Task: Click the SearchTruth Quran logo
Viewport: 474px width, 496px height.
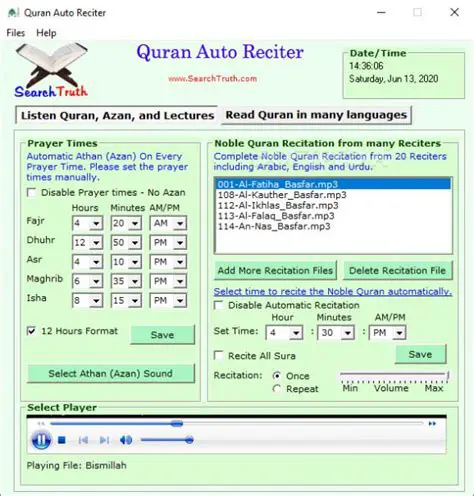Action: [x=51, y=71]
